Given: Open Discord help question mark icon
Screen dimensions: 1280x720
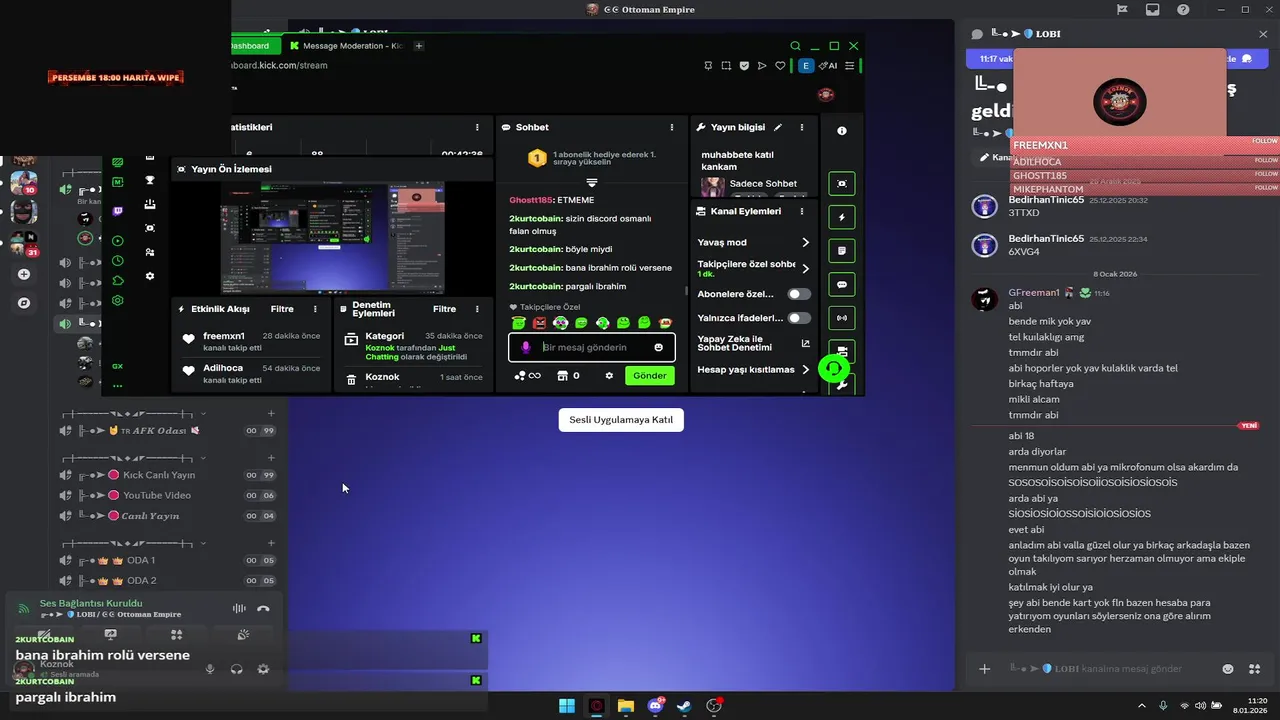Looking at the screenshot, I should tap(1183, 9).
